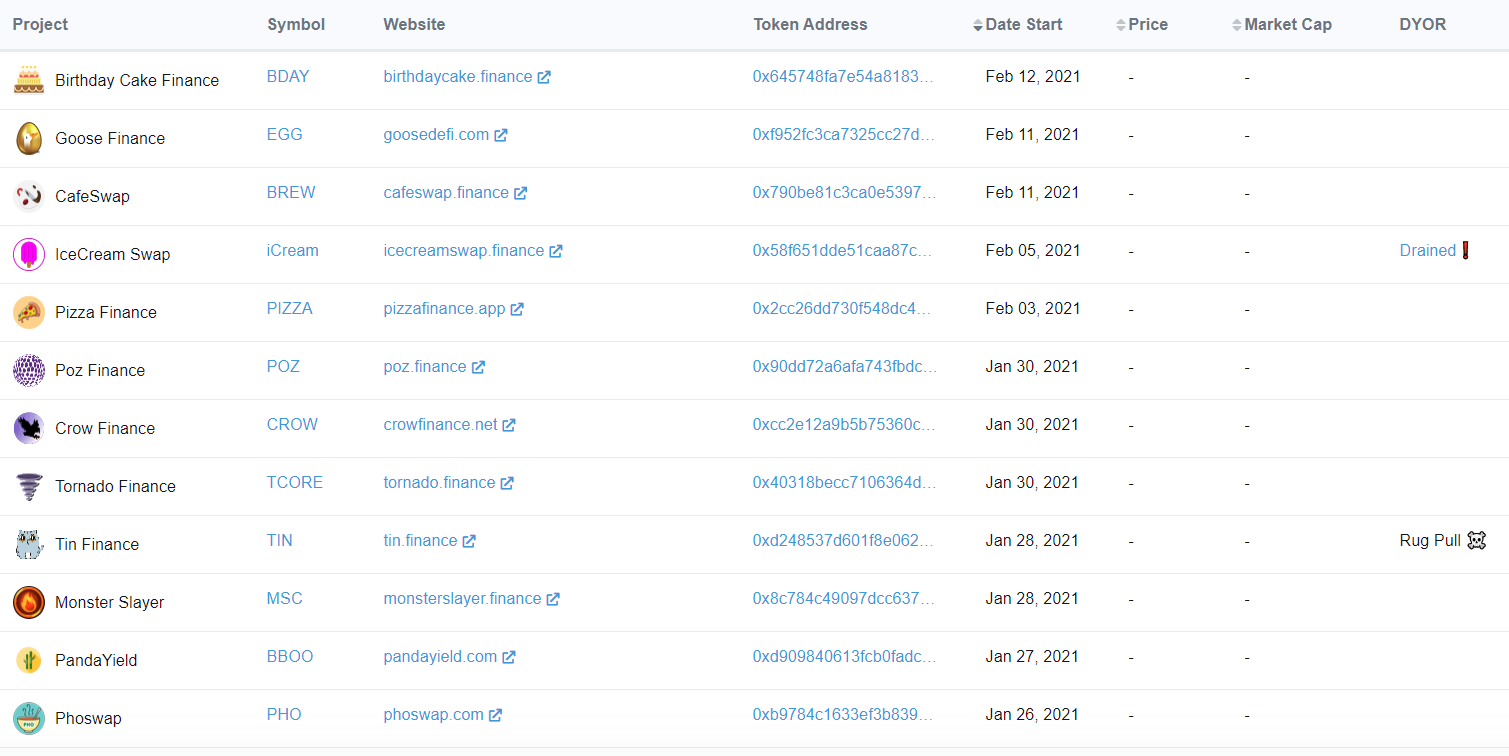The height and width of the screenshot is (756, 1509).
Task: Click the Goose Finance golden egg icon
Action: 29,138
